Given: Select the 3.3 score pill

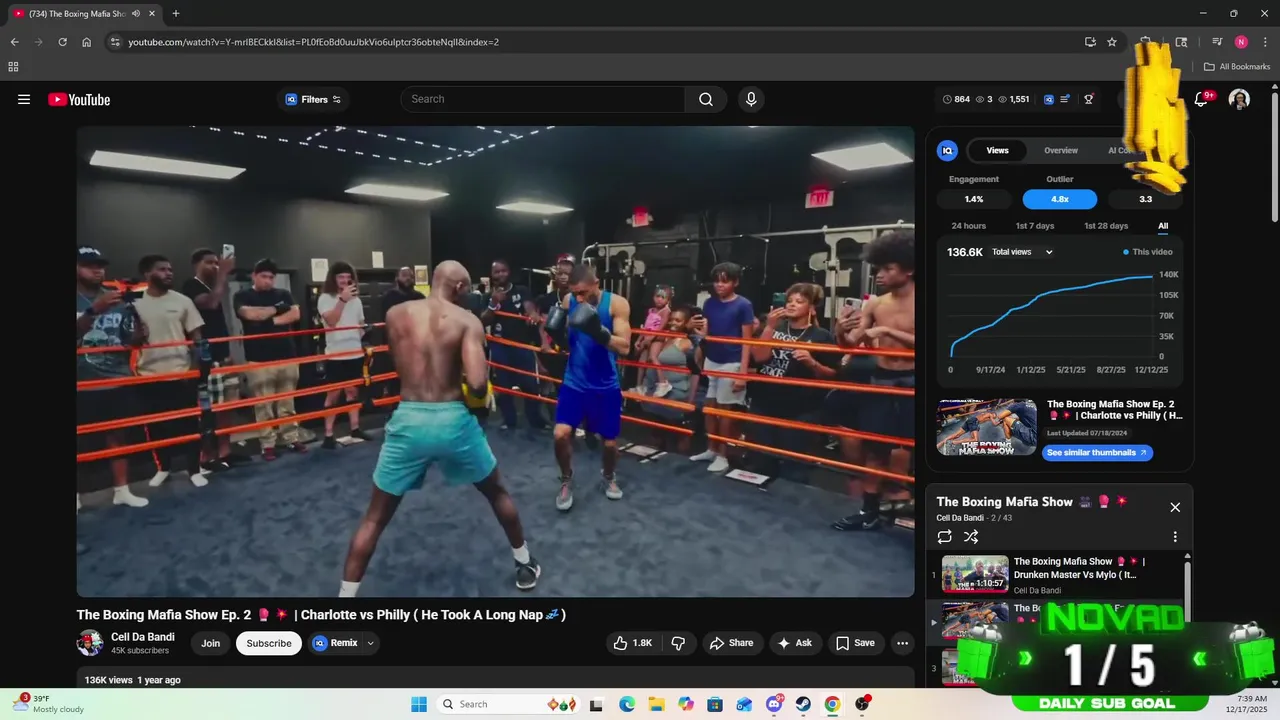Looking at the screenshot, I should tap(1146, 199).
